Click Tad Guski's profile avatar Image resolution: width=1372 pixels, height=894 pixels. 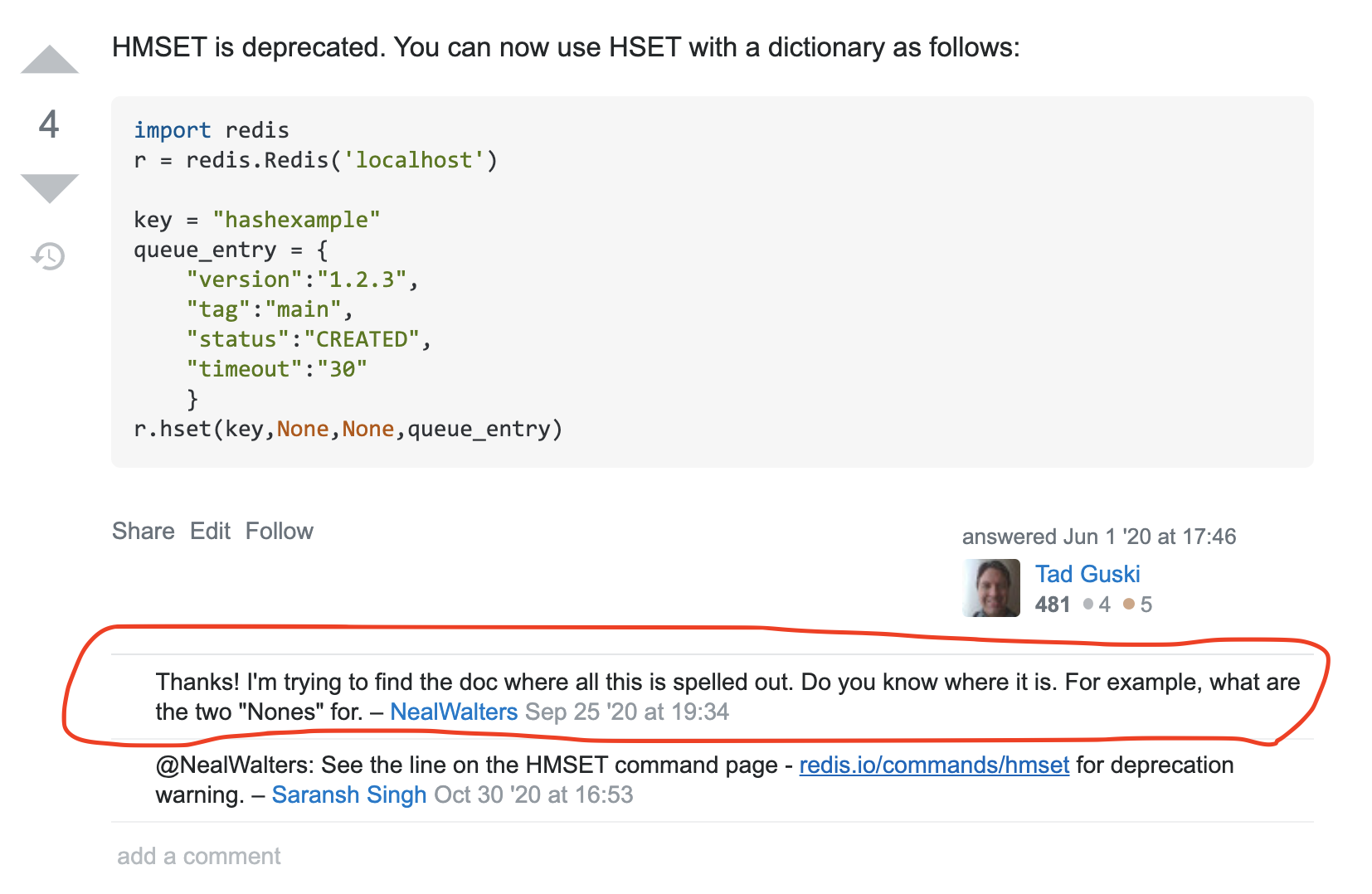[990, 588]
